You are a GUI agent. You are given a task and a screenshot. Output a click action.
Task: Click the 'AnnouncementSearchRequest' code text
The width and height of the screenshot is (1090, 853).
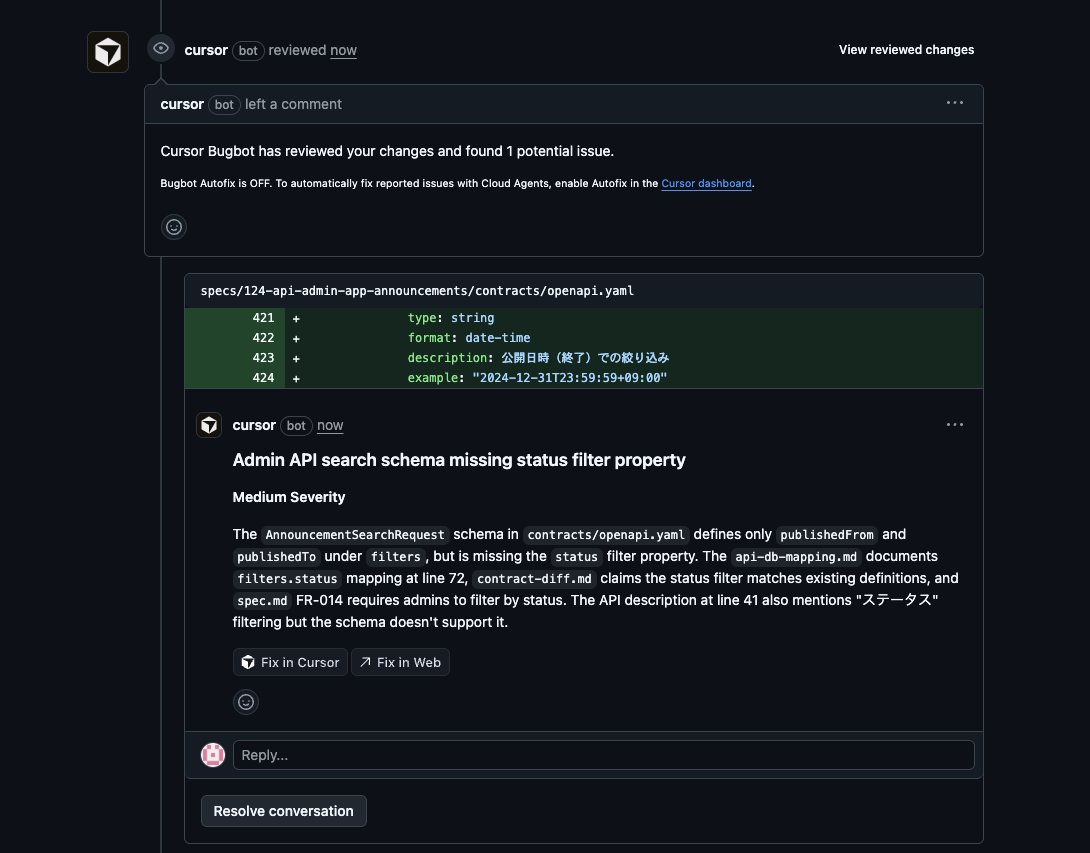tap(355, 535)
